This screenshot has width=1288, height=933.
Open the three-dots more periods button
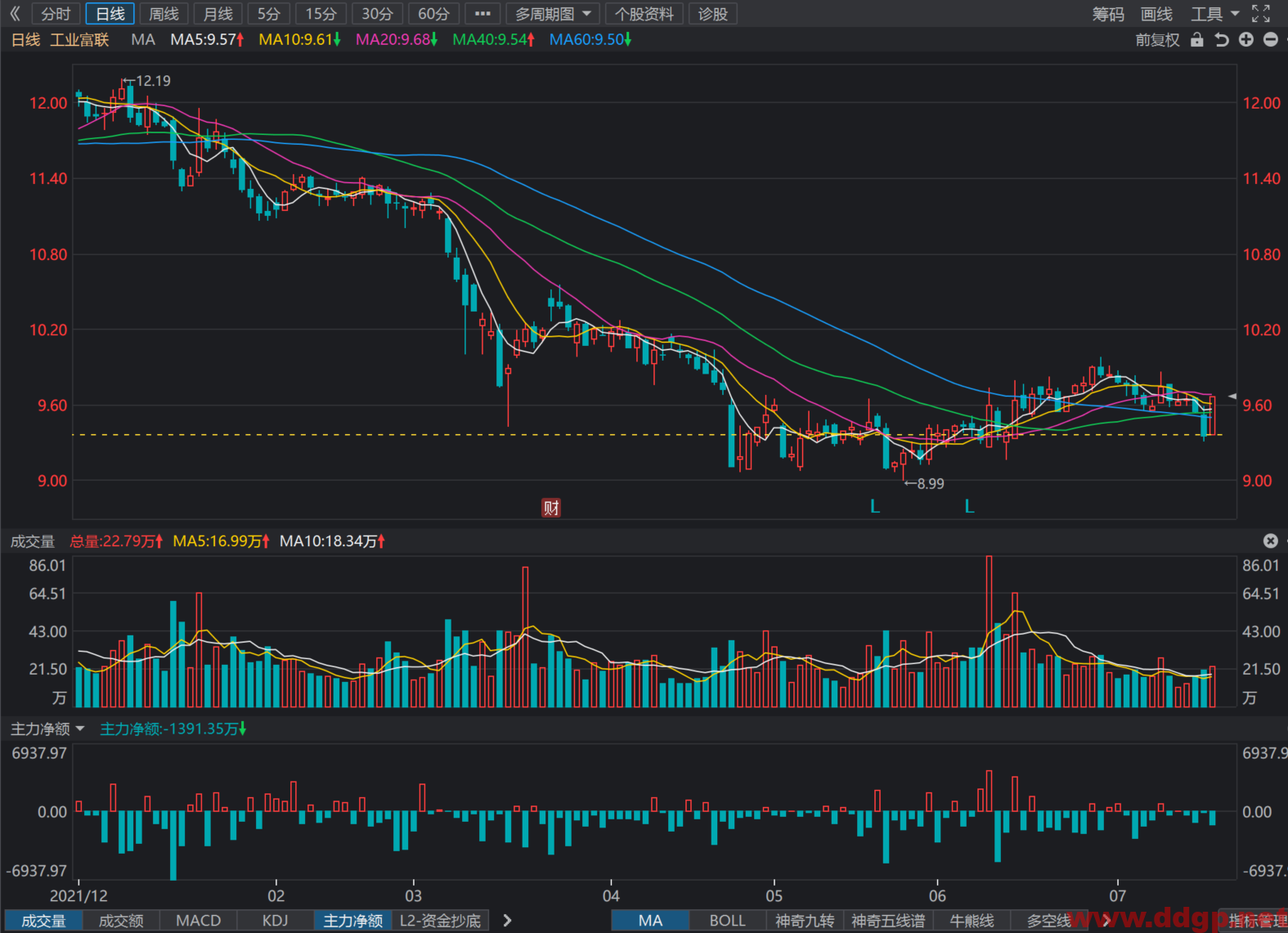[x=482, y=14]
